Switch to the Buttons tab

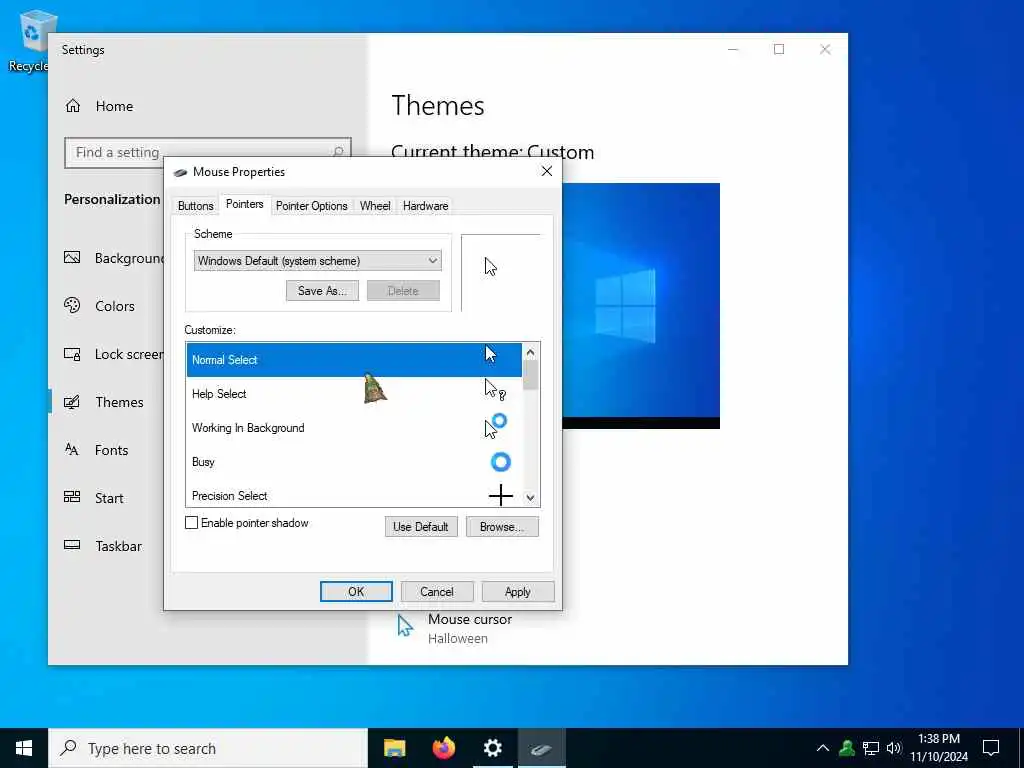[195, 206]
